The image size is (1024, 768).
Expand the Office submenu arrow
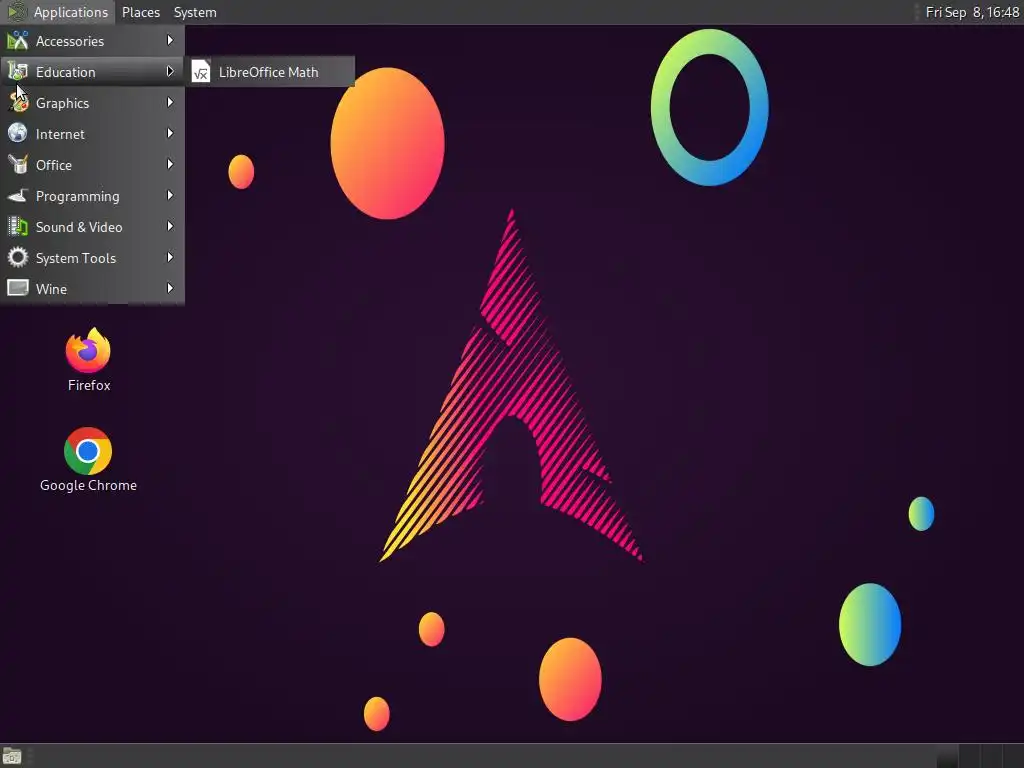coord(170,165)
